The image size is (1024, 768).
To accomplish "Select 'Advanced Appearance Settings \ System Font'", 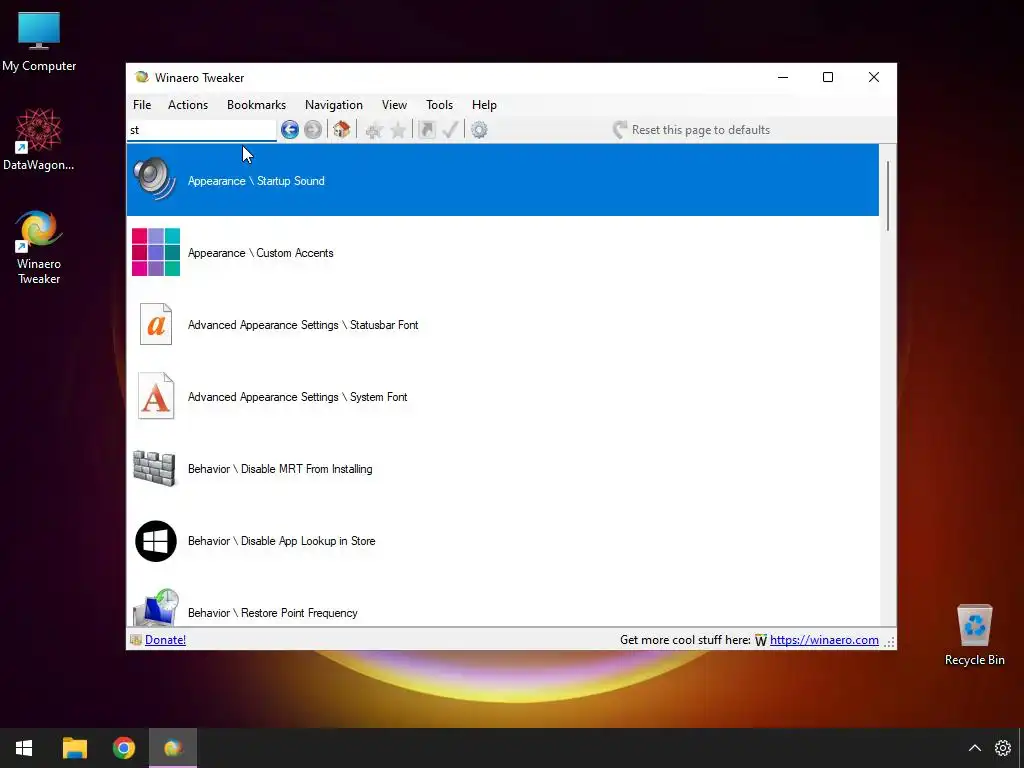I will (503, 396).
